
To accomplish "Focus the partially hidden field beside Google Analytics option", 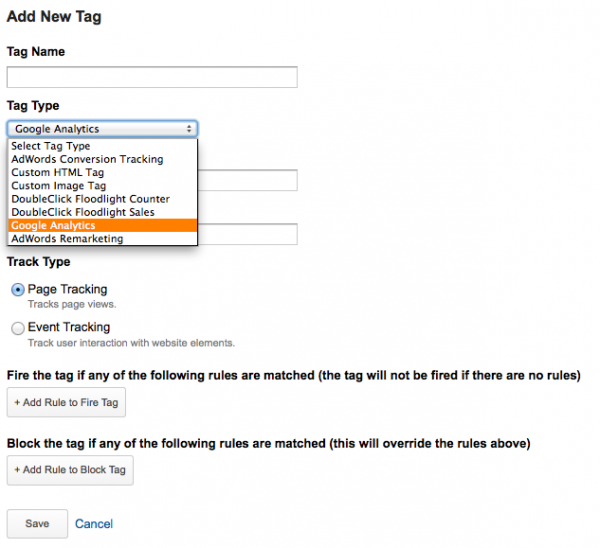I will 248,234.
